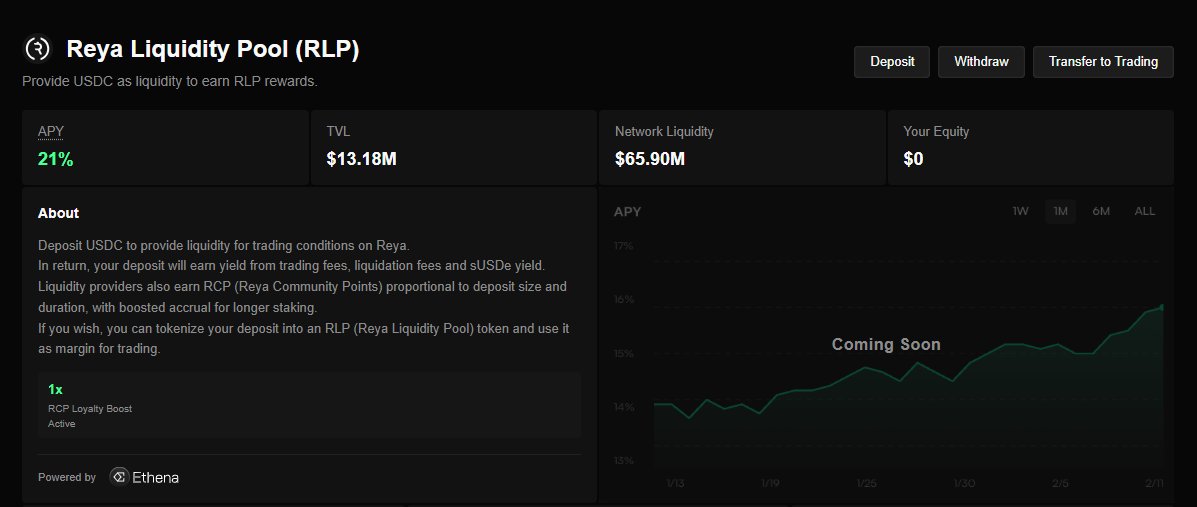Click the chart's latest data point marker

(1162, 307)
